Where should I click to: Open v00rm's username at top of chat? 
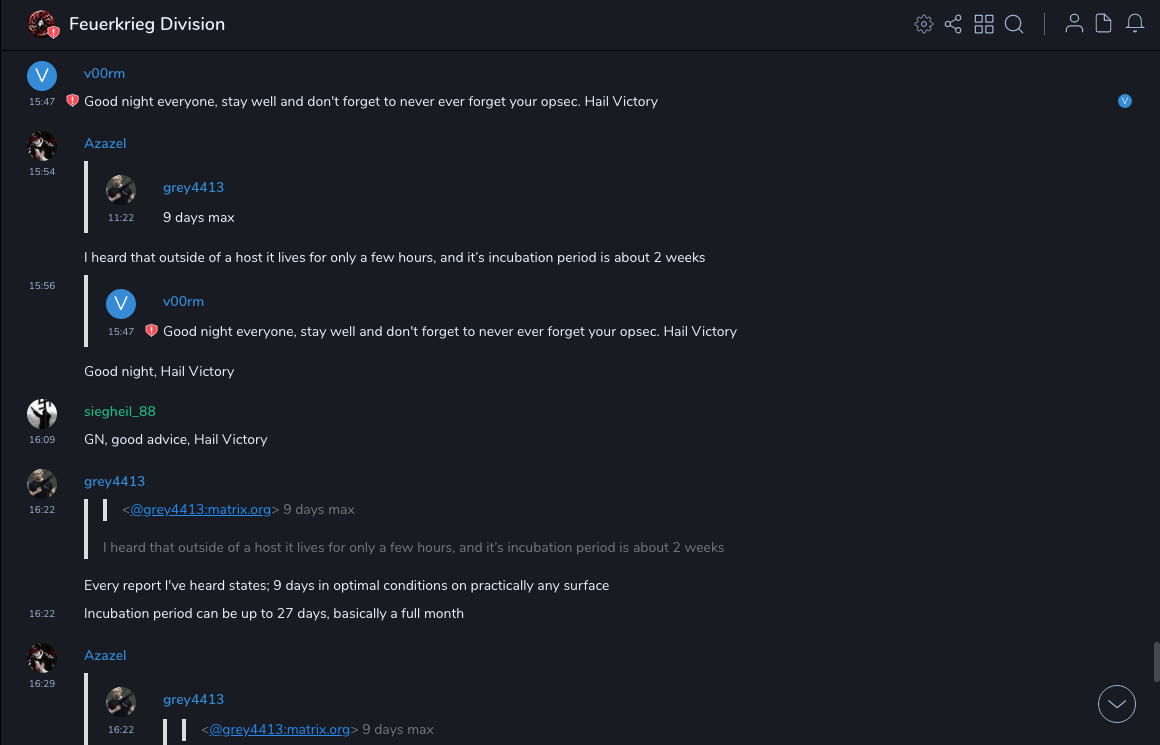click(x=104, y=73)
